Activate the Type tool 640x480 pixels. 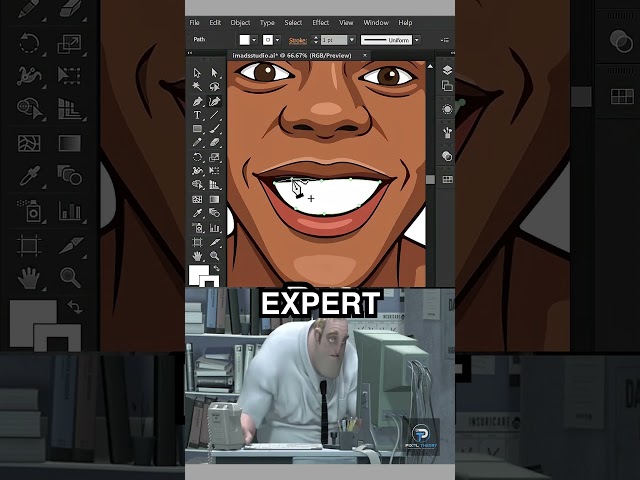(197, 115)
